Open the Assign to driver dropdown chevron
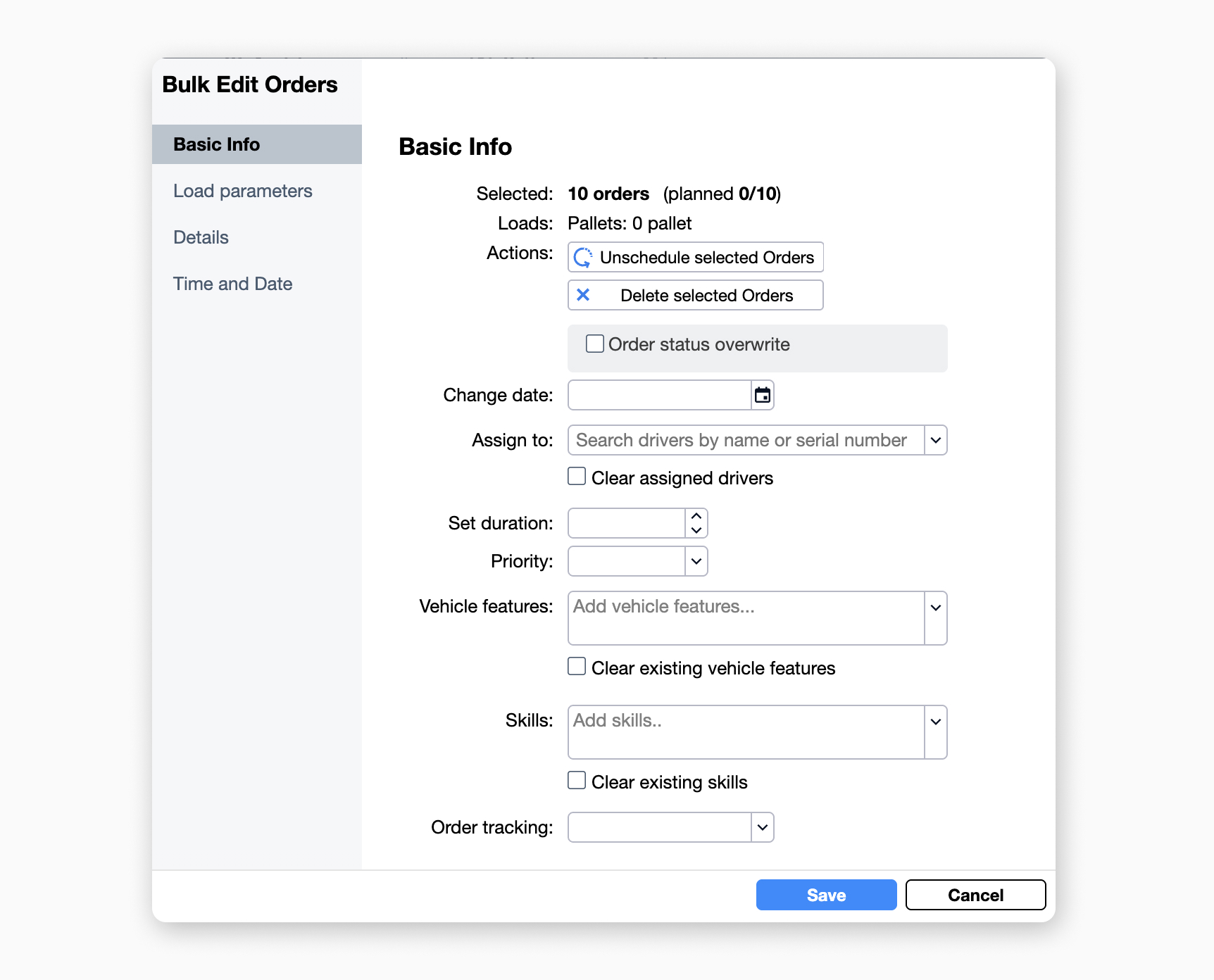Image resolution: width=1214 pixels, height=980 pixels. coord(936,440)
